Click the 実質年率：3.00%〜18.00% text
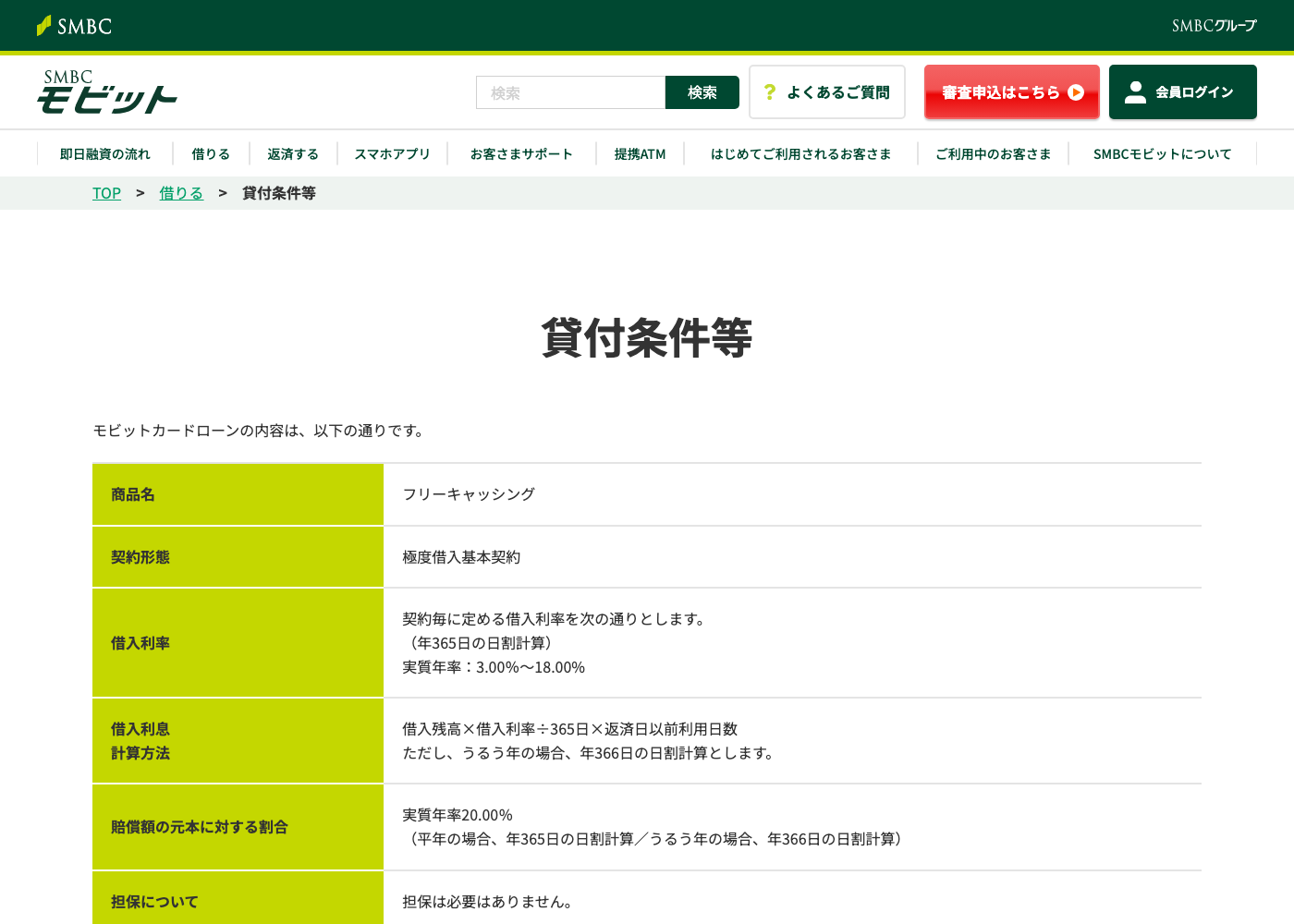This screenshot has height=924, width=1294. click(494, 667)
